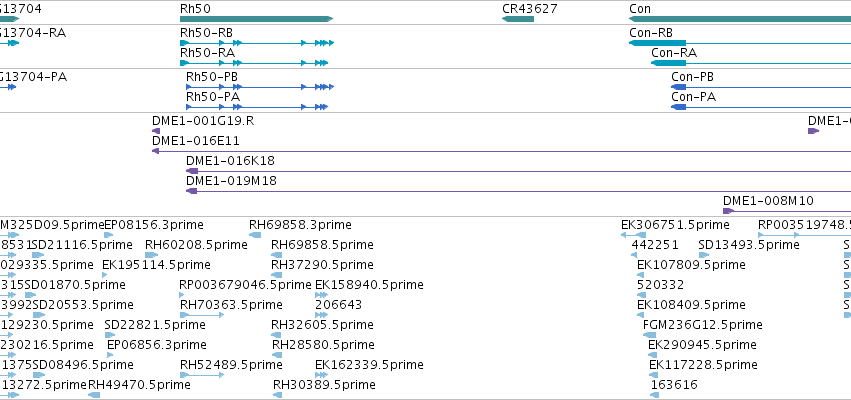The image size is (851, 400).
Task: Click the Rh50 gene label
Action: click(x=195, y=9)
